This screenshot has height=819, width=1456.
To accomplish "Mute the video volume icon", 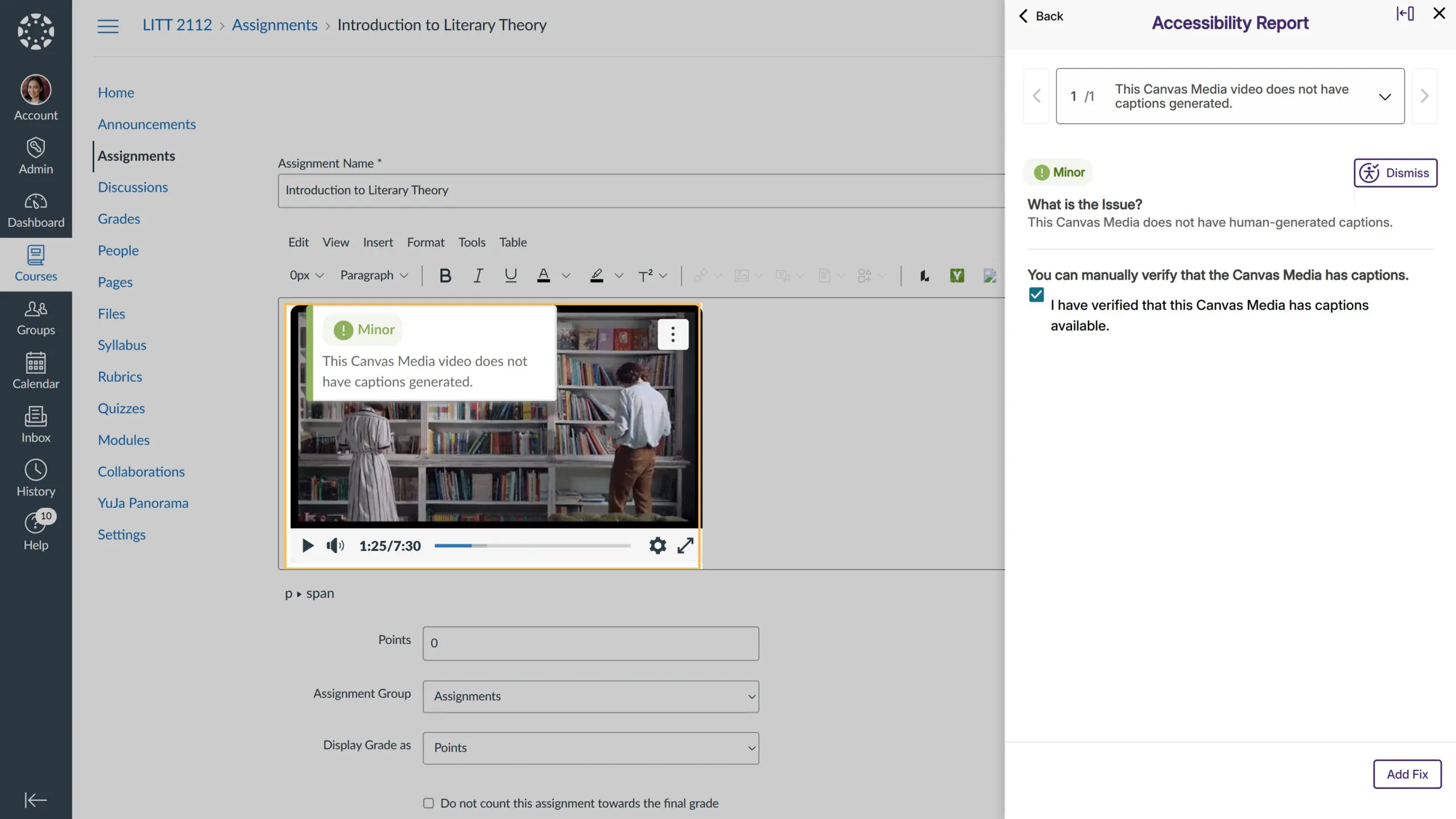I will pyautogui.click(x=335, y=546).
